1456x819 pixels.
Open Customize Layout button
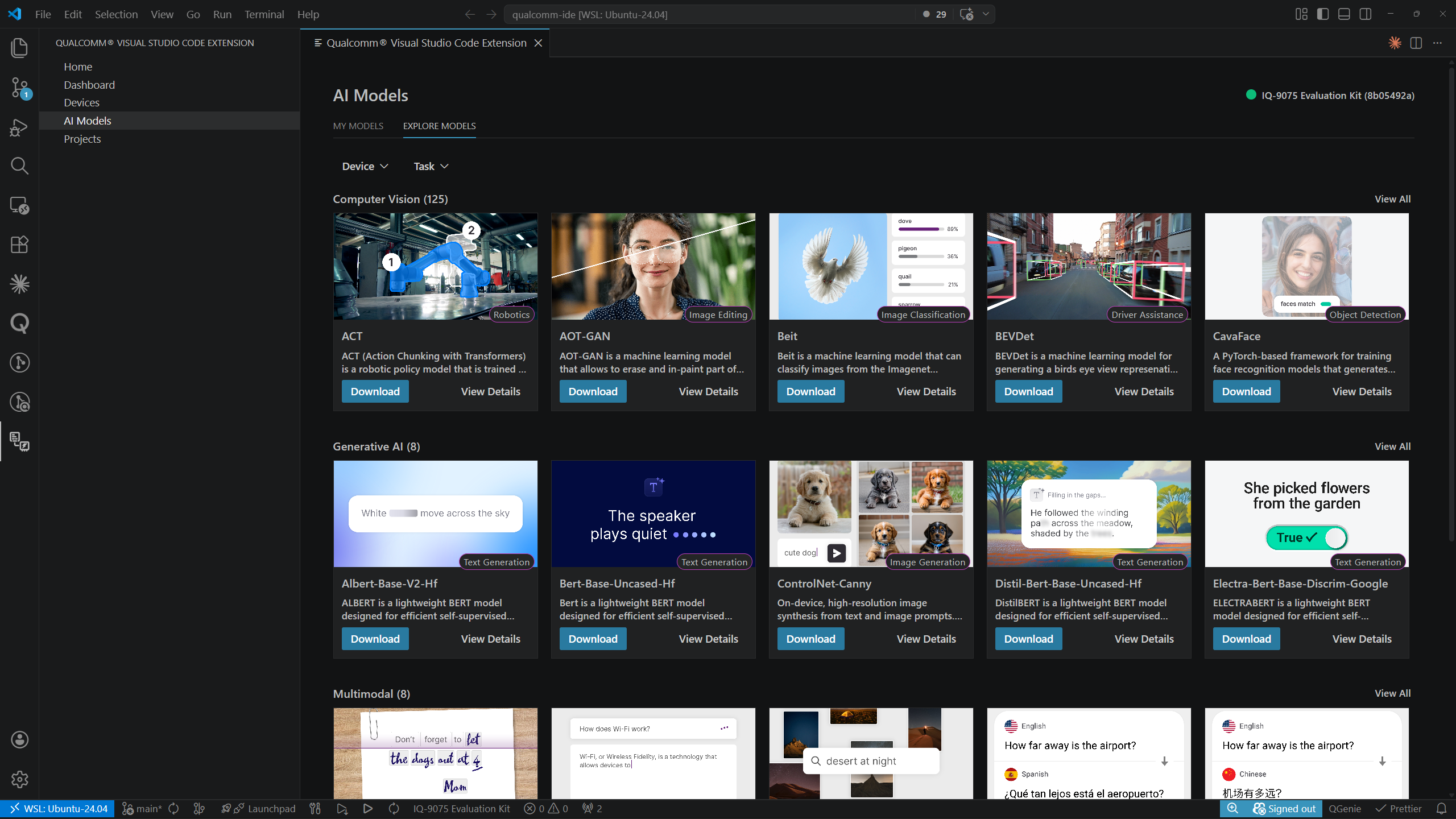click(x=1301, y=14)
